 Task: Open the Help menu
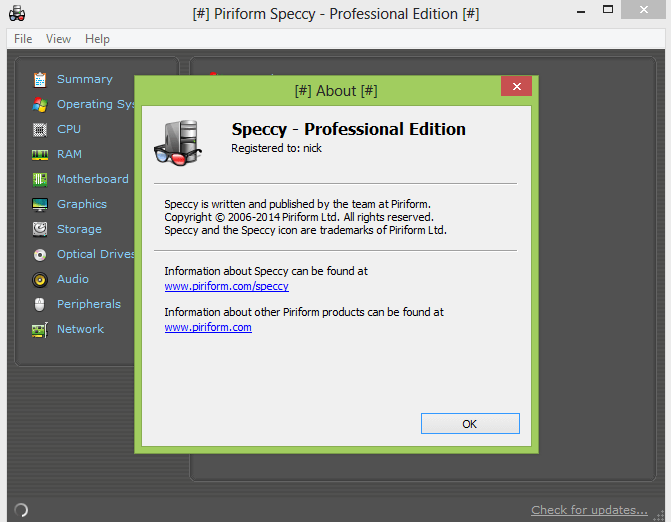tap(97, 39)
